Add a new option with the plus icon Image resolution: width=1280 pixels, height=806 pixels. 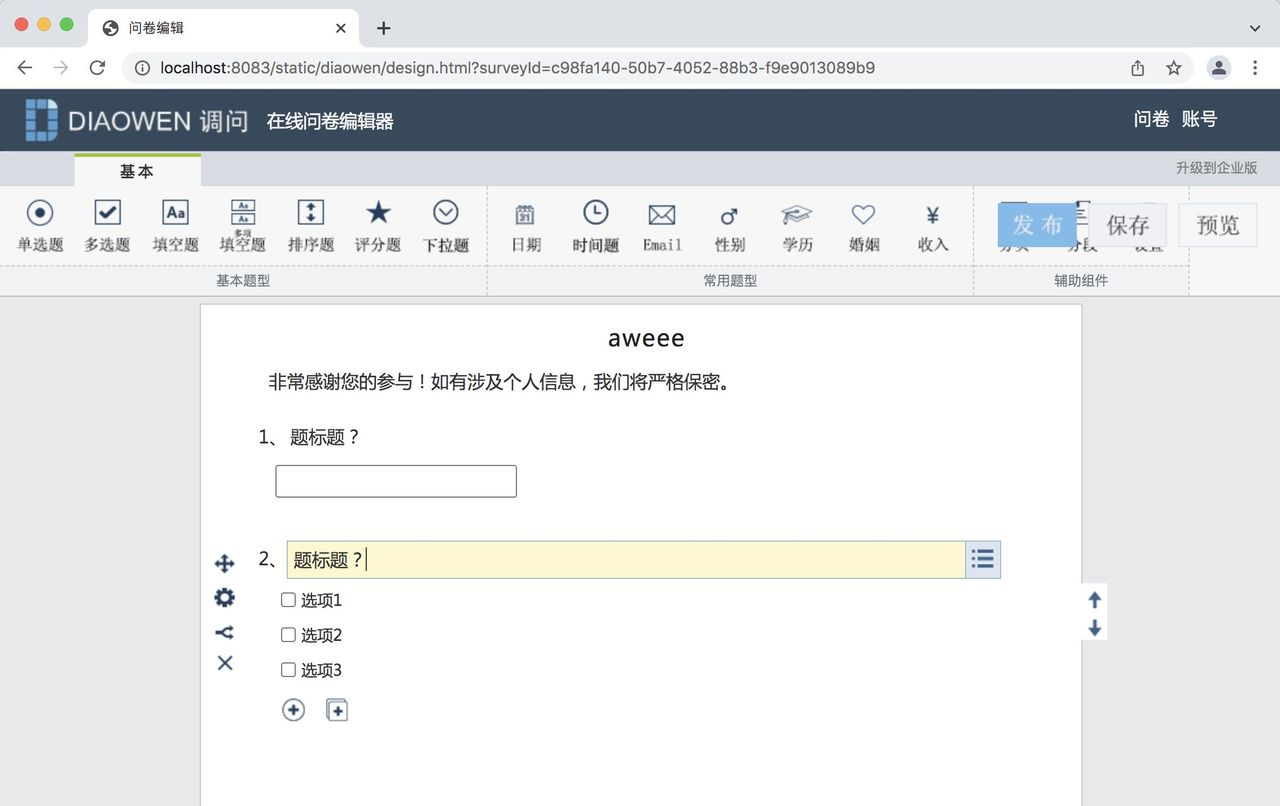point(293,709)
